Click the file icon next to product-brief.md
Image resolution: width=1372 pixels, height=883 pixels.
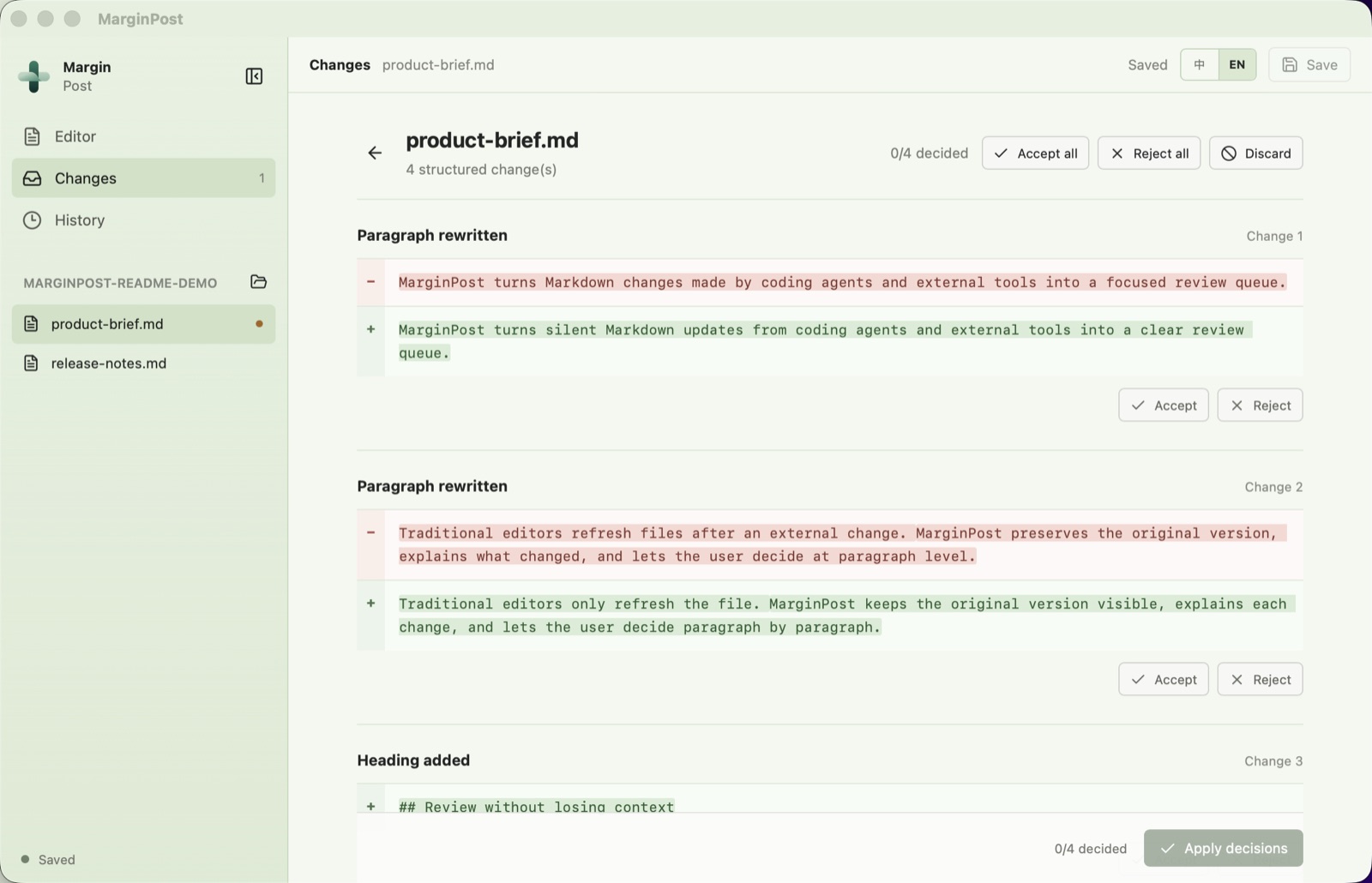point(31,324)
